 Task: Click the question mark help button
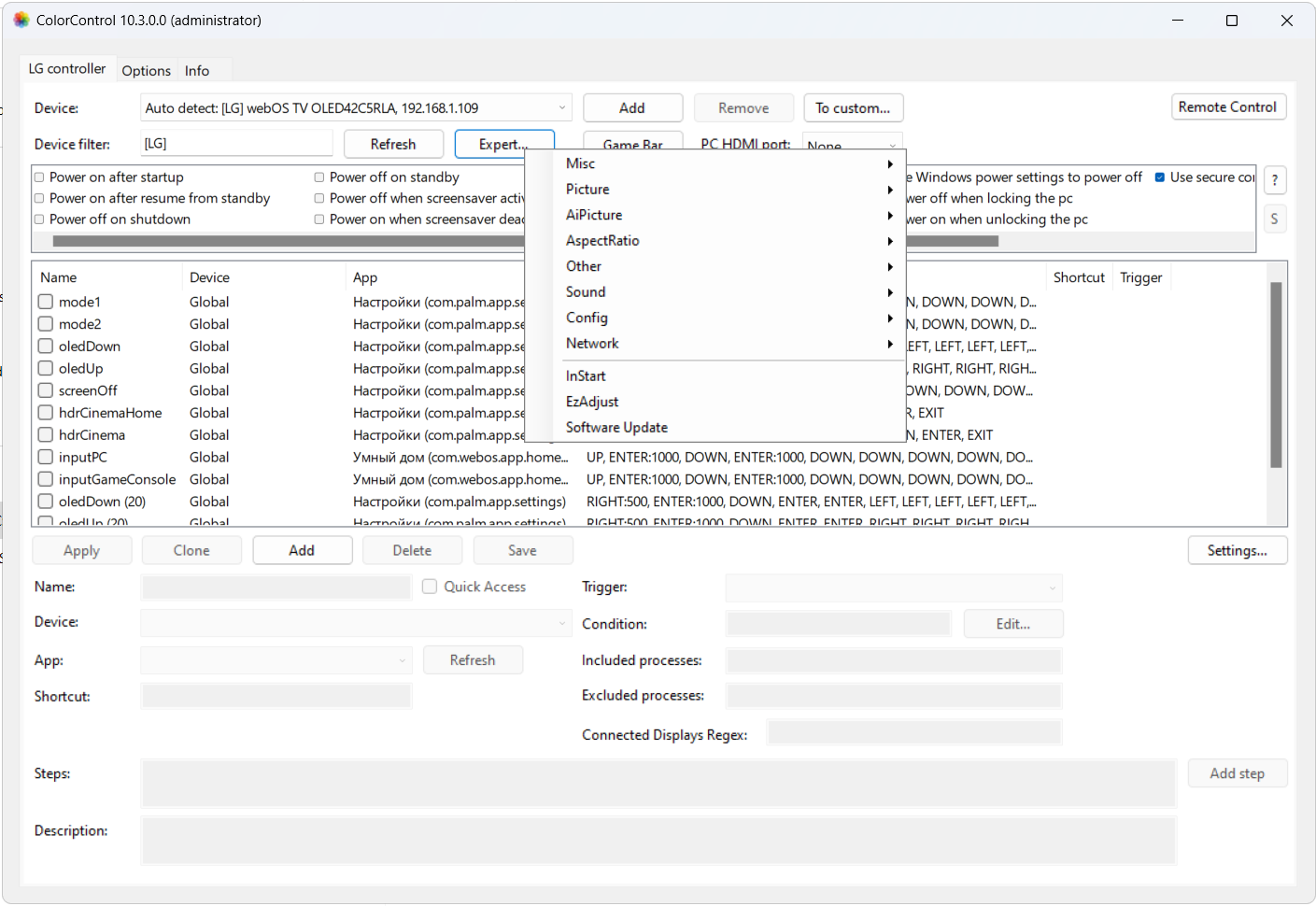[x=1274, y=180]
